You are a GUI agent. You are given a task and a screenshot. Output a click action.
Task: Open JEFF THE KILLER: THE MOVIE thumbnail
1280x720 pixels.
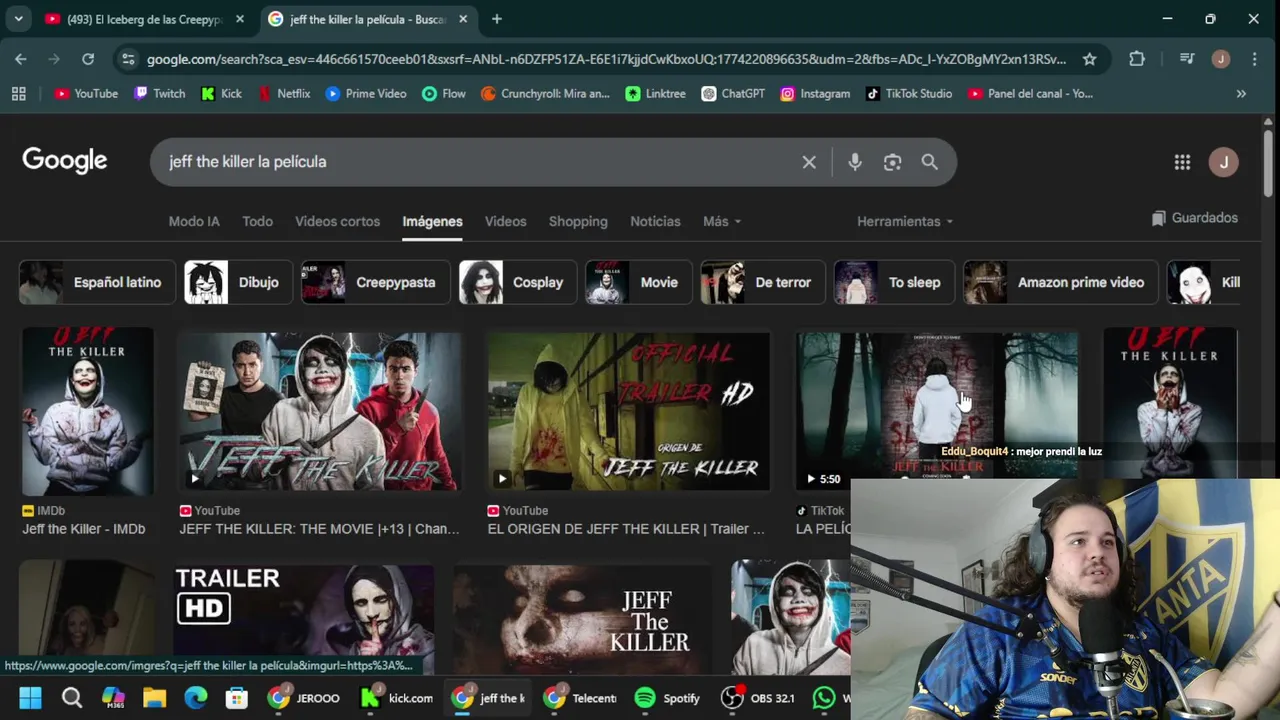(319, 412)
